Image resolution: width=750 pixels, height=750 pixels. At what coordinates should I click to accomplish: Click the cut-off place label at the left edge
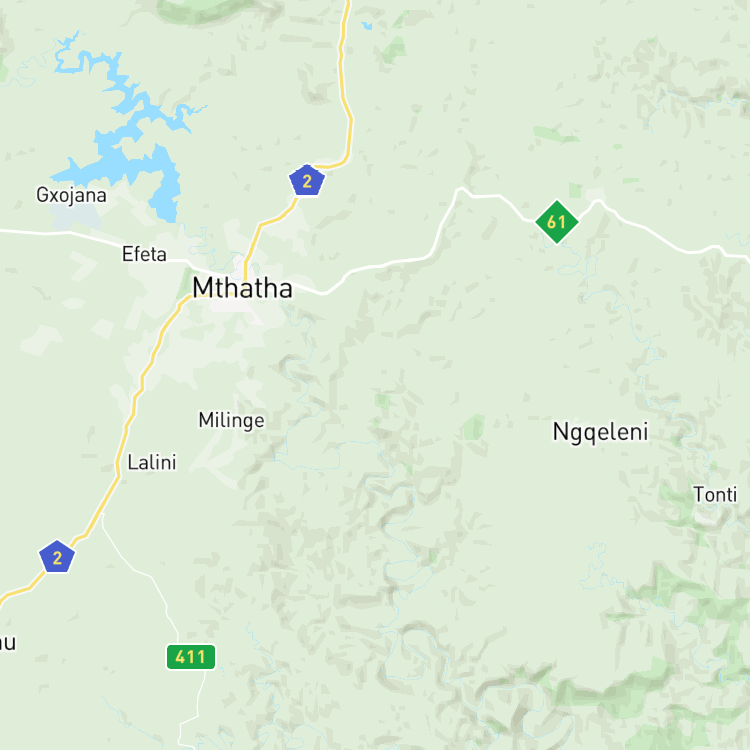tap(8, 642)
